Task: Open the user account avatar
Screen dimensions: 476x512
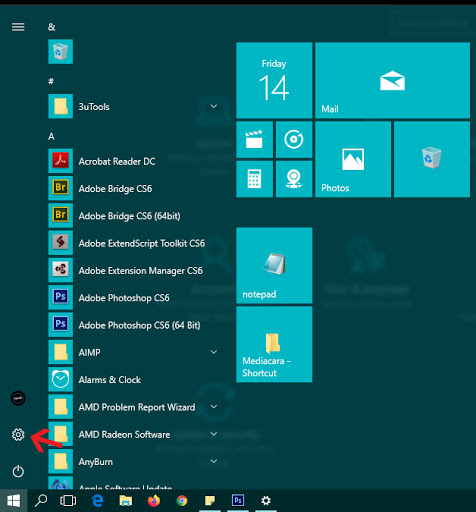Action: coord(18,398)
